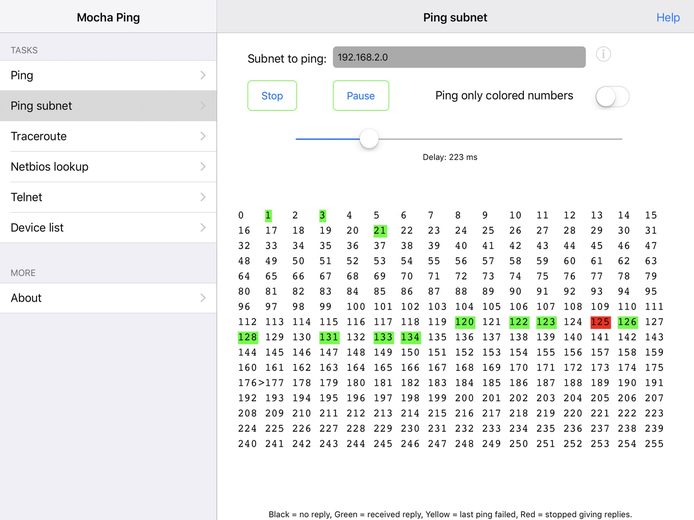Open Traceroute task
The width and height of the screenshot is (694, 520).
[108, 136]
